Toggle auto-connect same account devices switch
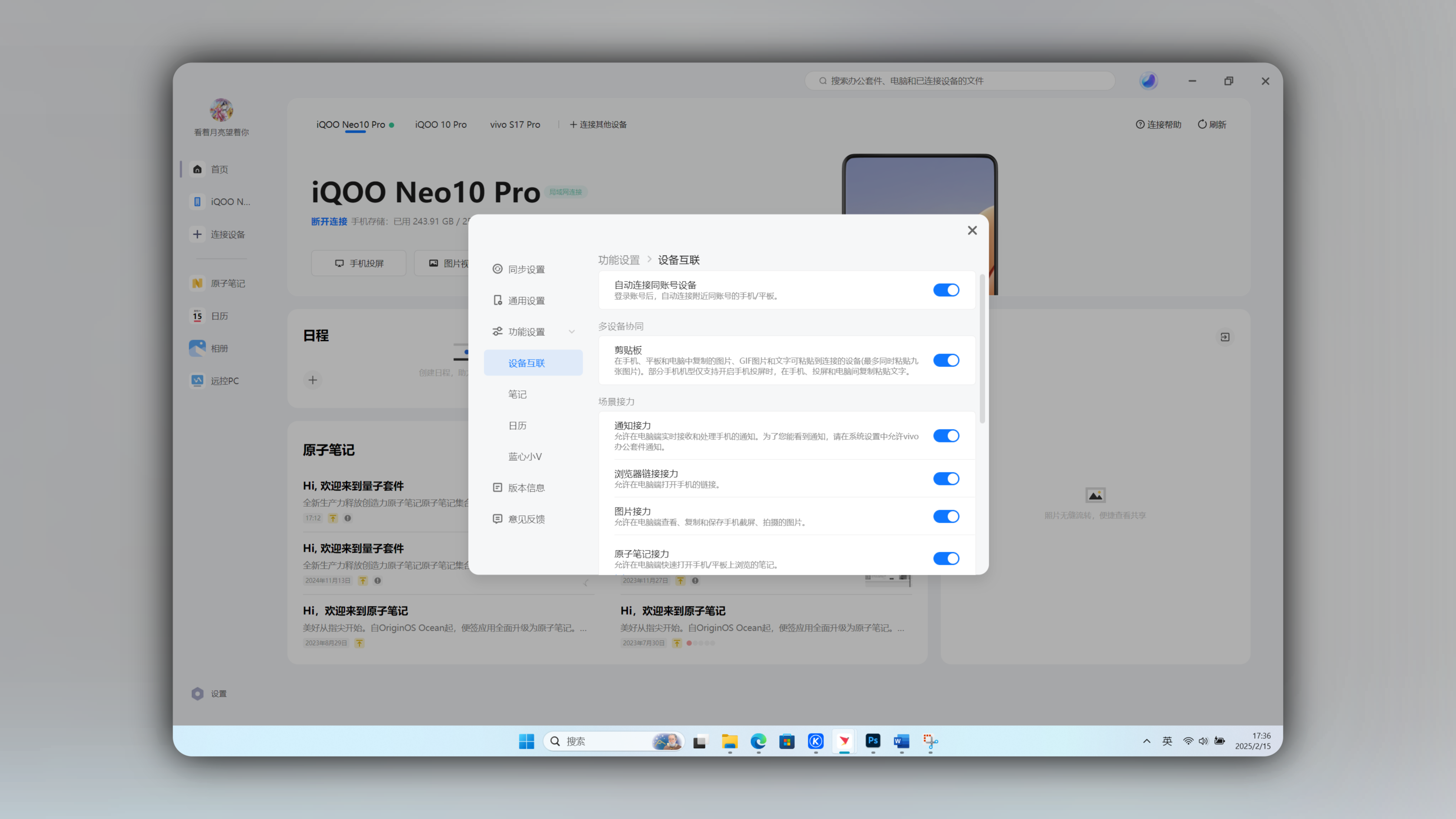1456x819 pixels. 946,290
